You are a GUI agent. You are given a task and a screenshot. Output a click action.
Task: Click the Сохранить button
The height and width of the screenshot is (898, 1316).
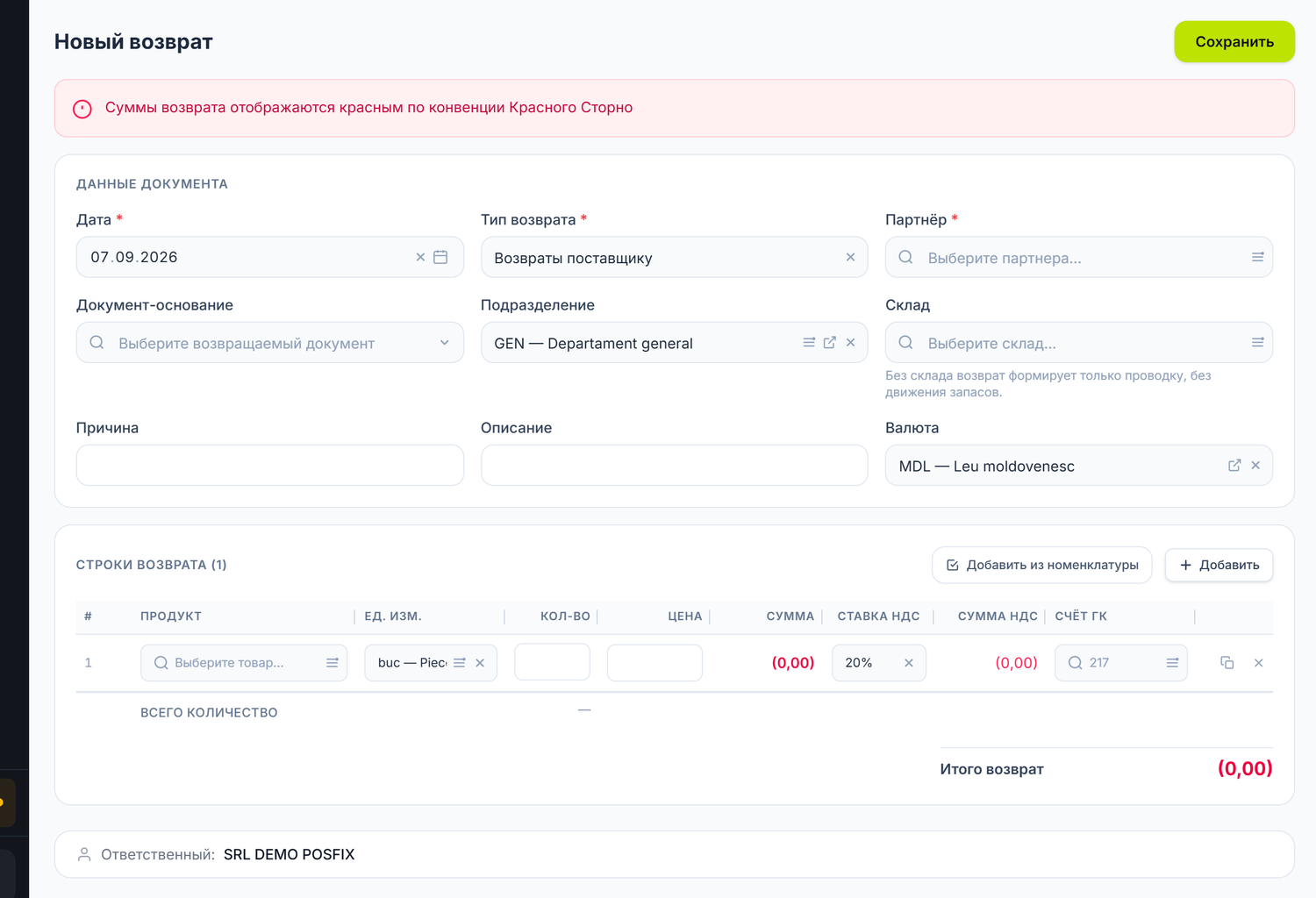[x=1234, y=42]
